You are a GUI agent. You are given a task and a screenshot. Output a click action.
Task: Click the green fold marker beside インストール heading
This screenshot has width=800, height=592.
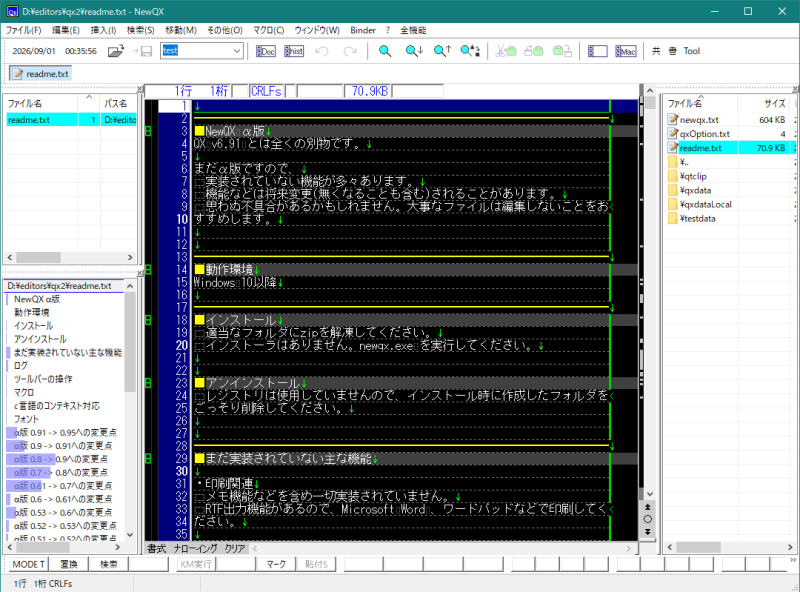tap(148, 320)
